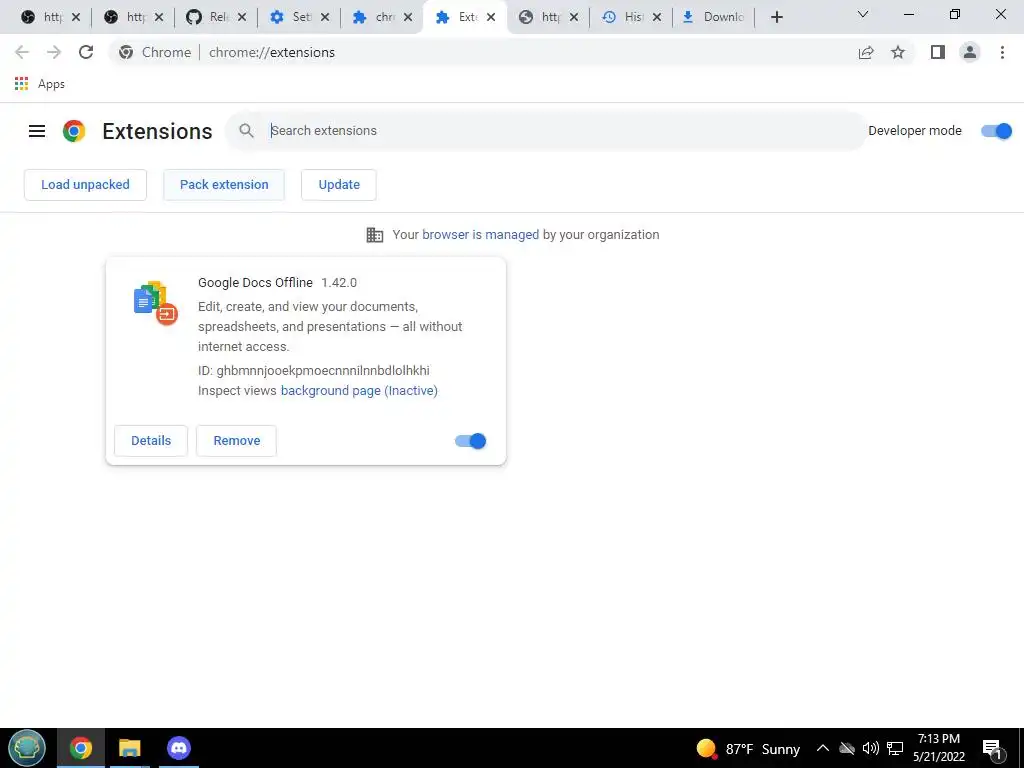
Task: Click the tray cloud sync icon
Action: click(x=847, y=748)
